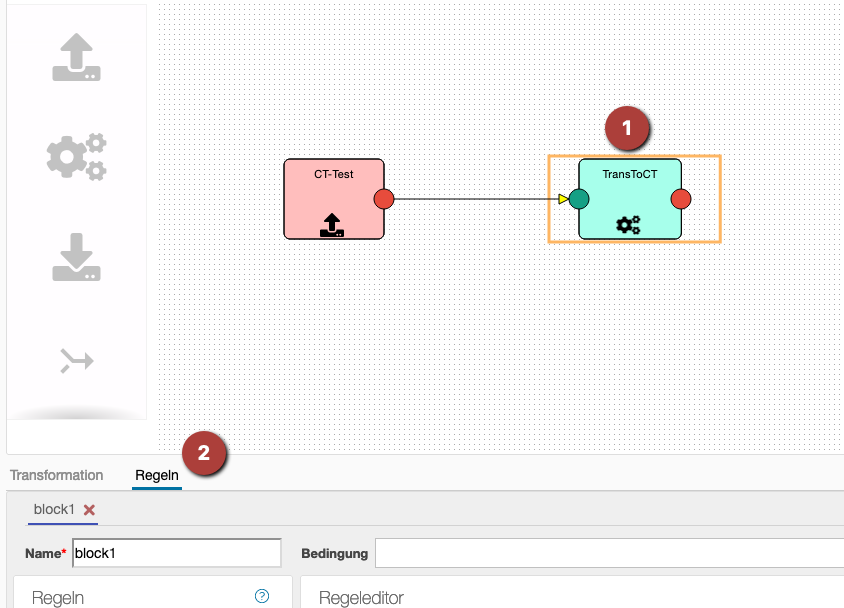Select the TransToCT node by its label

point(630,174)
